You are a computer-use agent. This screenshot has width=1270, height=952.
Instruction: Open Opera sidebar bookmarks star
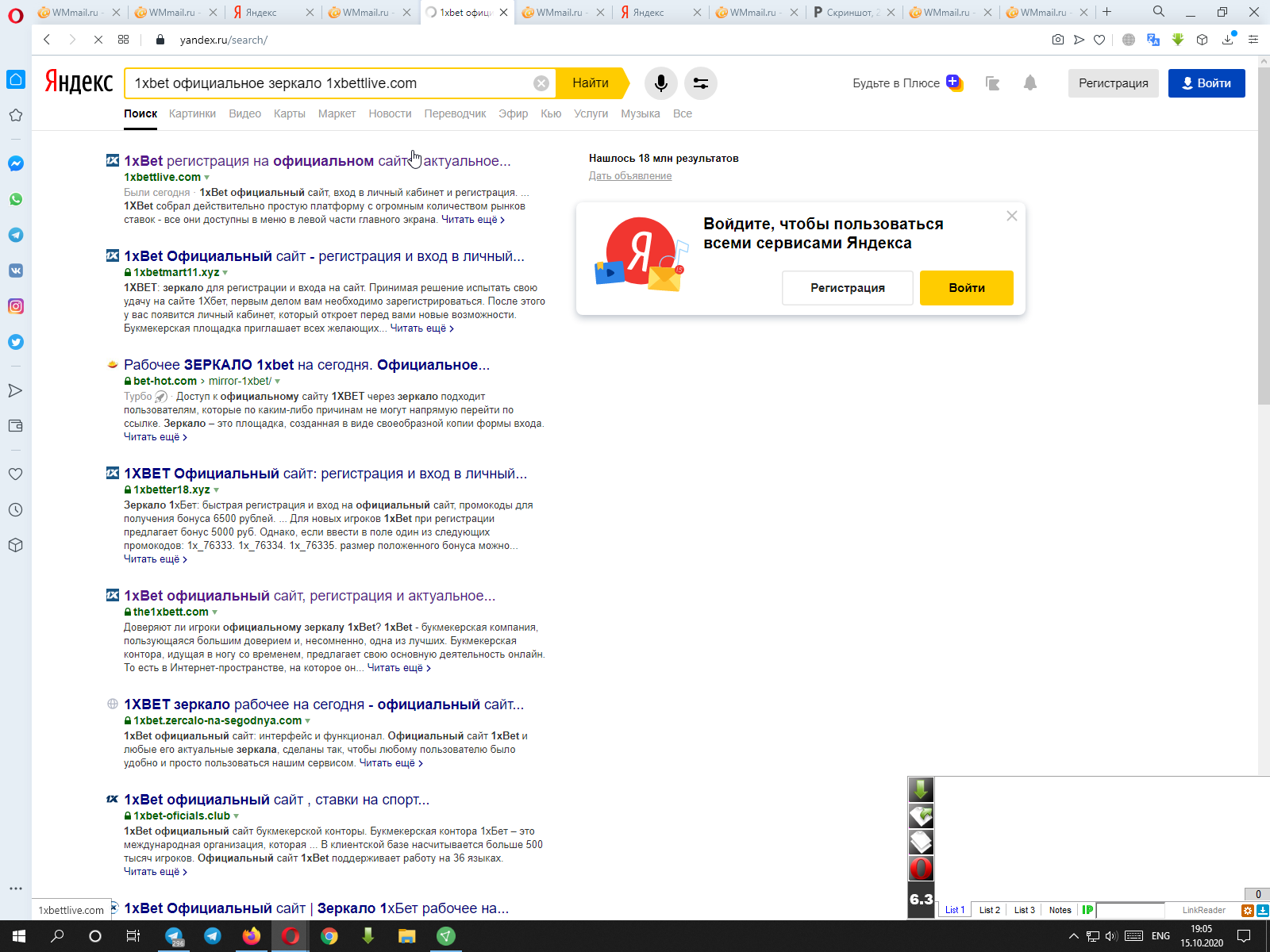click(16, 115)
